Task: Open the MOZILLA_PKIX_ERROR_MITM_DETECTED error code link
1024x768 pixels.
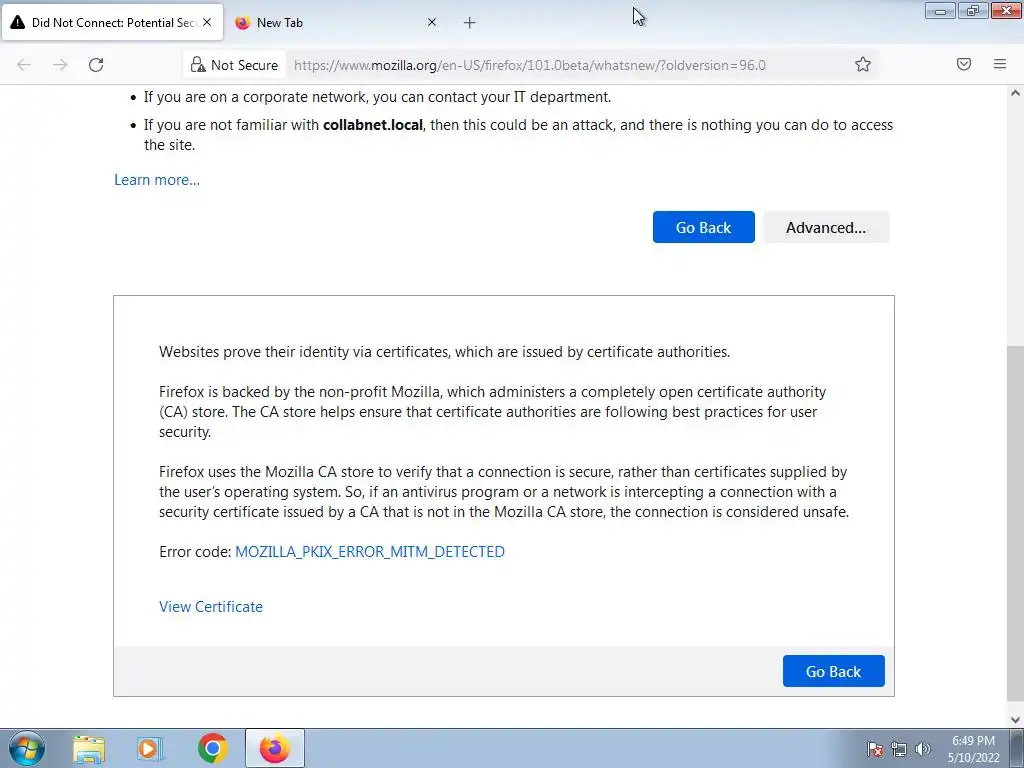Action: pyautogui.click(x=370, y=552)
